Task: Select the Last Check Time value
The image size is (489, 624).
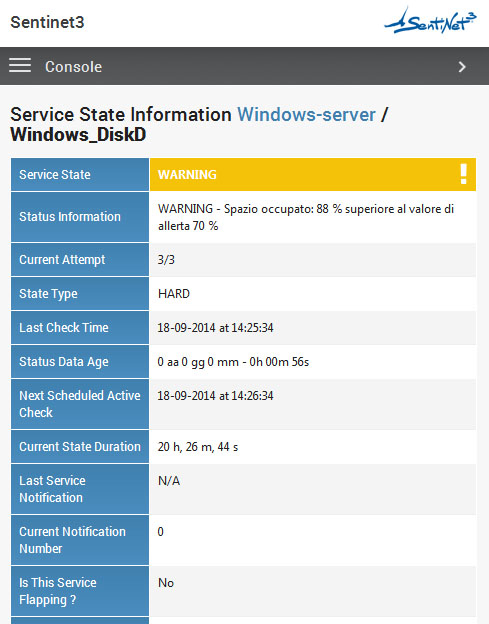Action: click(x=215, y=328)
